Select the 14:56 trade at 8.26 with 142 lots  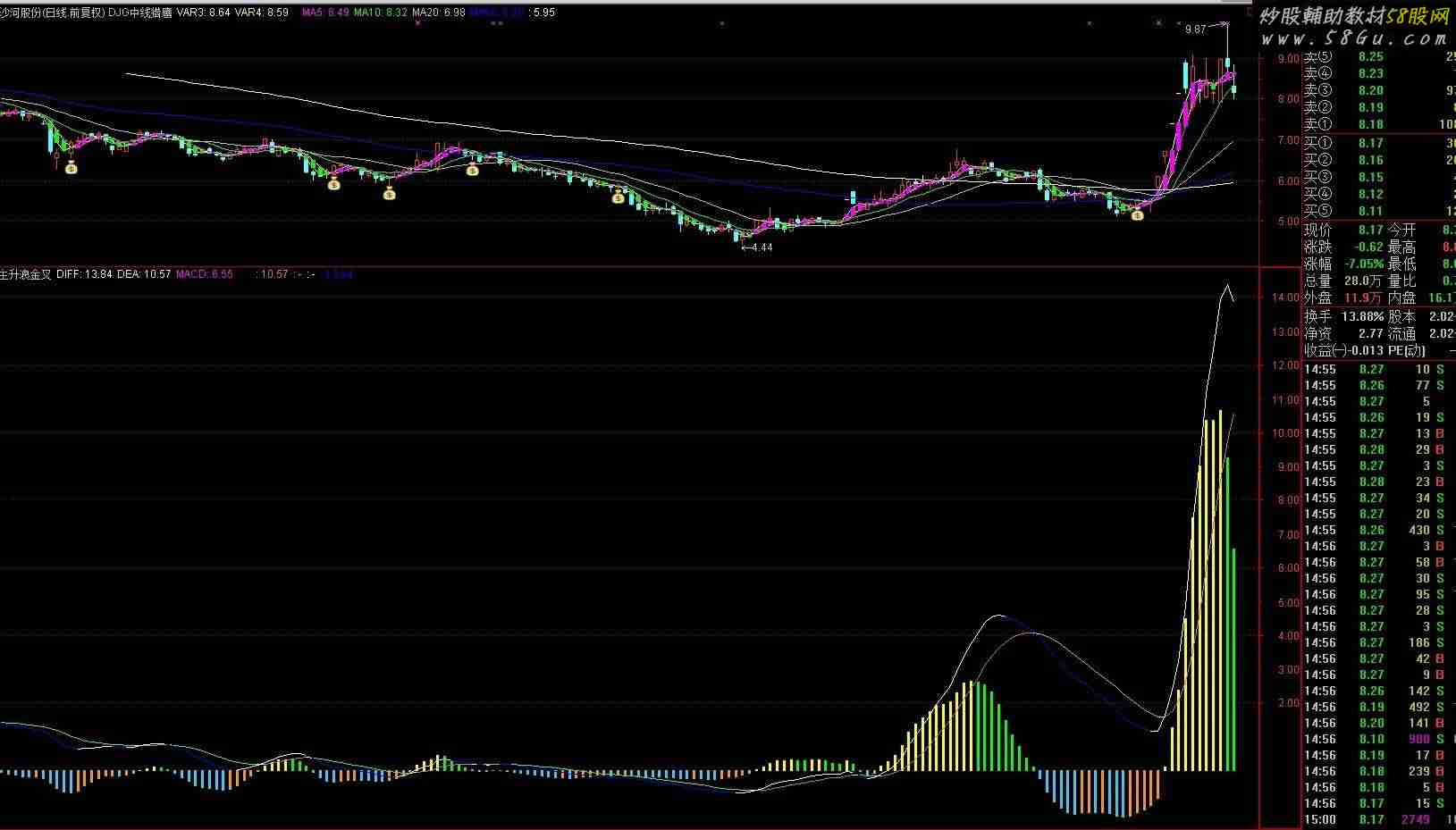(x=1379, y=692)
